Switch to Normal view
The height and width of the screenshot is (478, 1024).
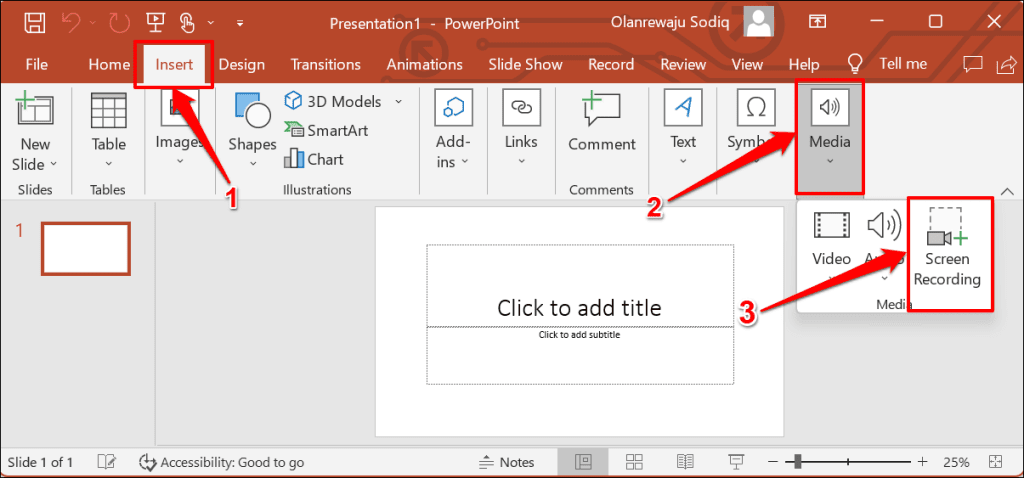tap(583, 462)
